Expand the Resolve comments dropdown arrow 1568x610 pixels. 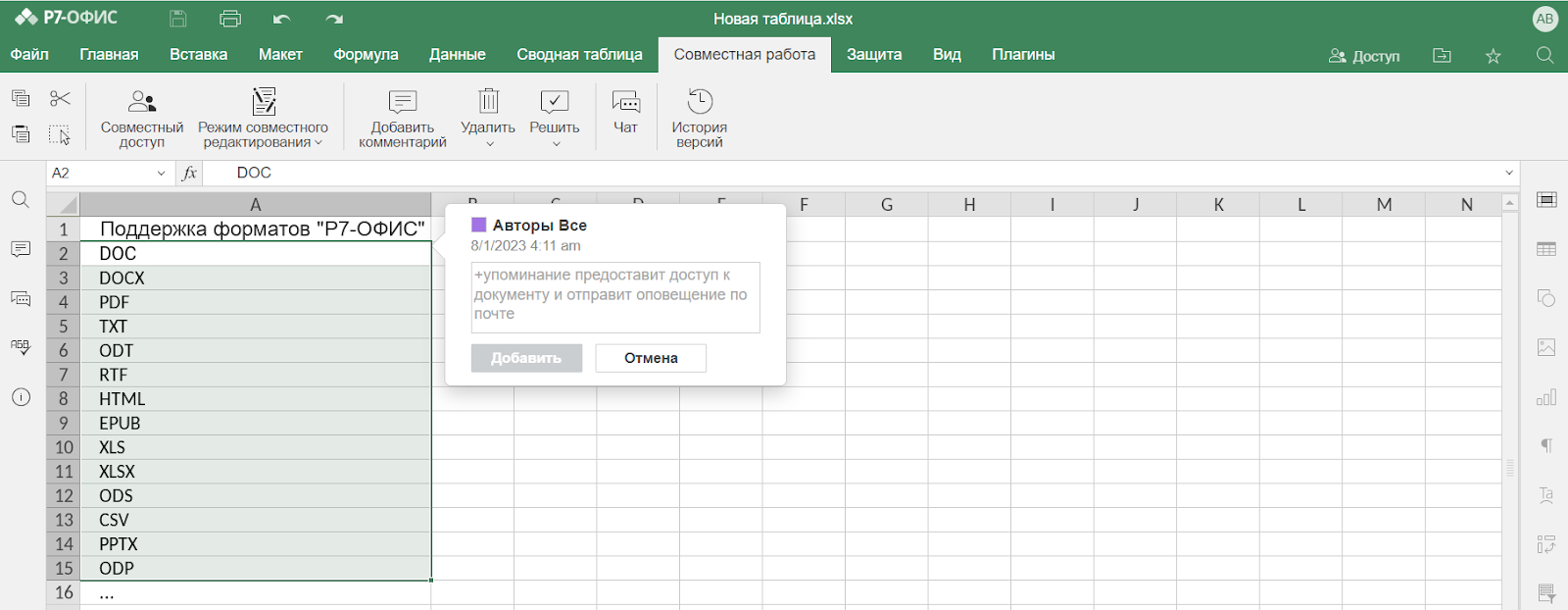click(556, 143)
